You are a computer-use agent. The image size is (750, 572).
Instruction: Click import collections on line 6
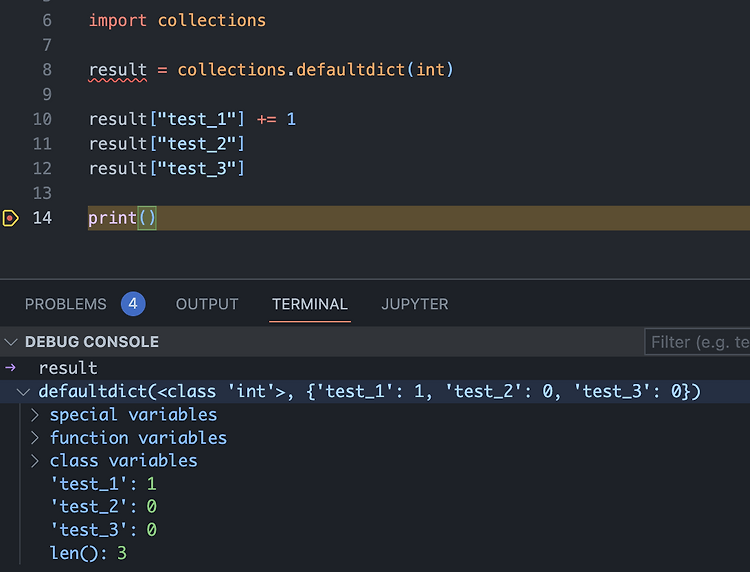(x=177, y=21)
